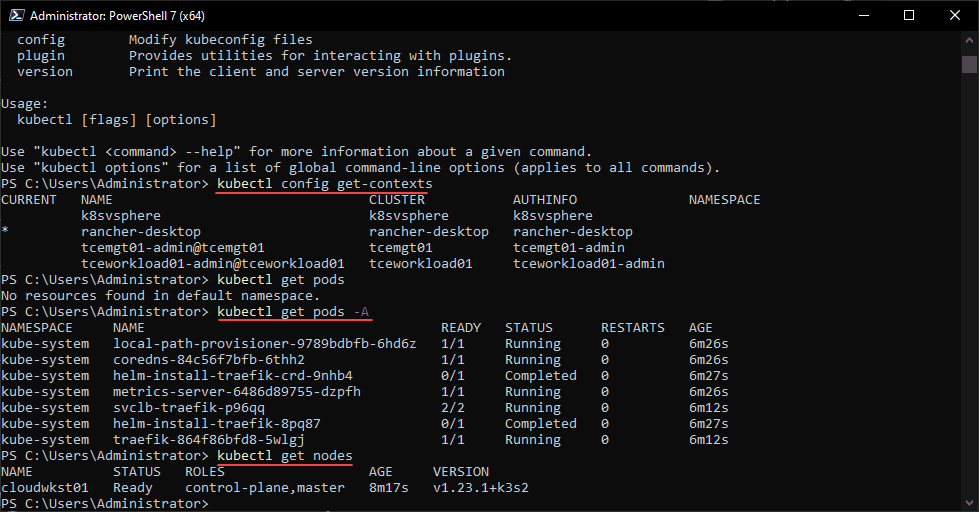
Task: Click the 'kubectl get pods -A' command
Action: pyautogui.click(x=293, y=312)
